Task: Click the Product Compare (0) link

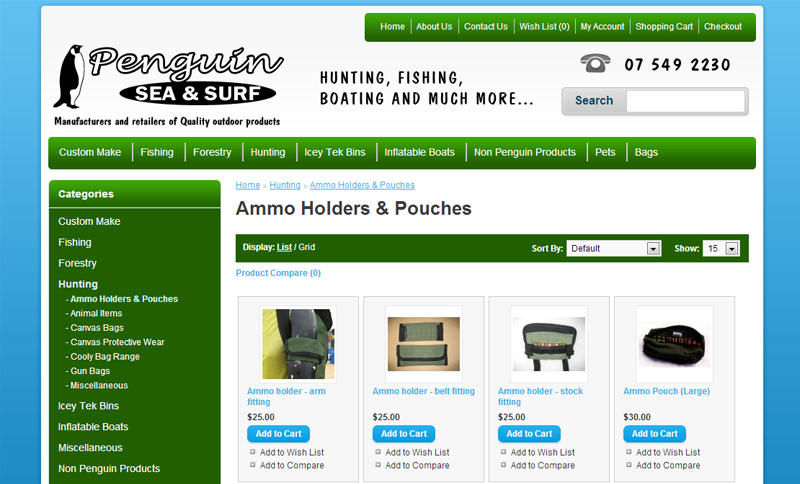Action: tap(278, 273)
